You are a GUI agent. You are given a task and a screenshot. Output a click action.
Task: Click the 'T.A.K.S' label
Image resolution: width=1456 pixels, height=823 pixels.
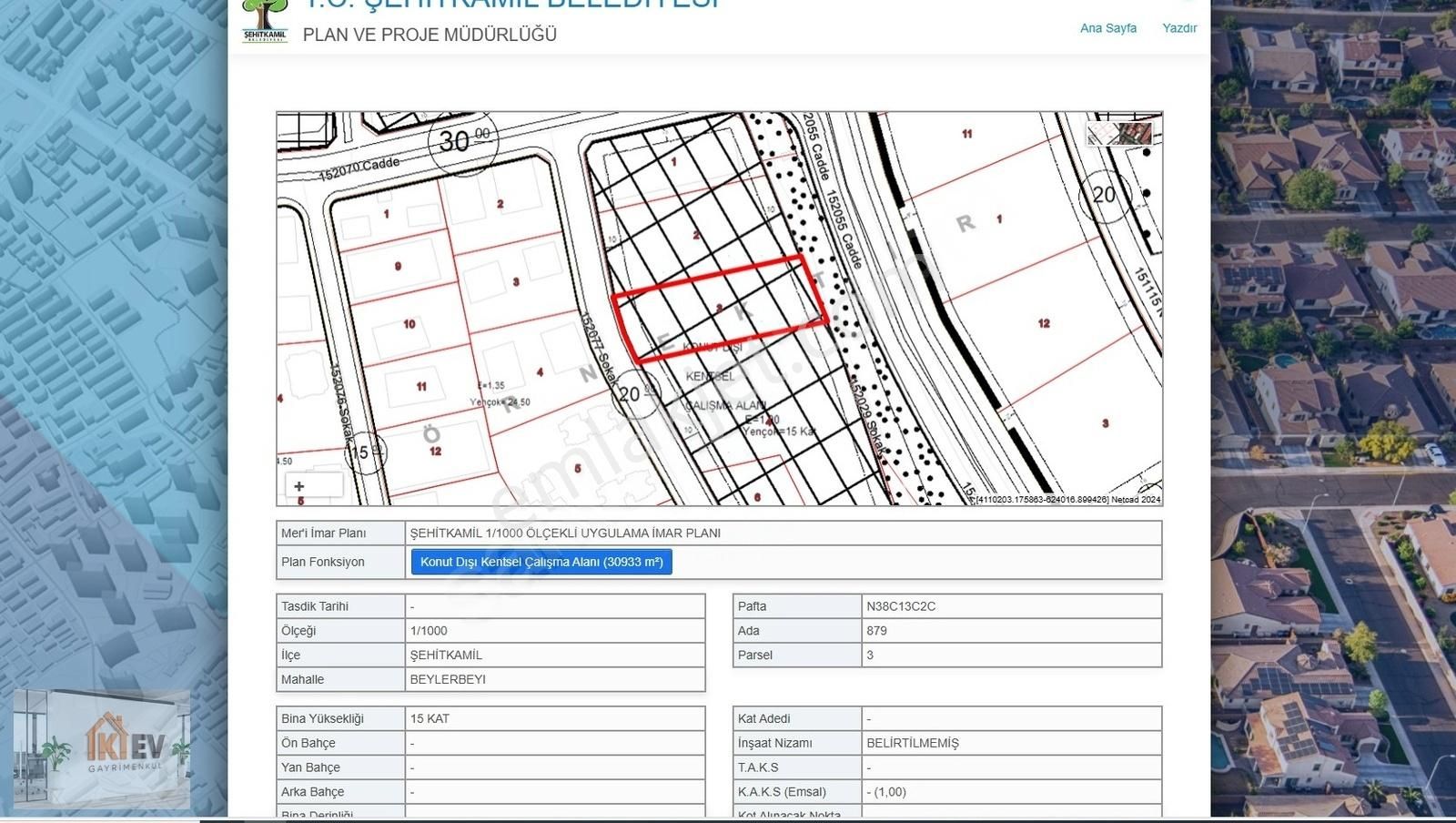pos(758,768)
